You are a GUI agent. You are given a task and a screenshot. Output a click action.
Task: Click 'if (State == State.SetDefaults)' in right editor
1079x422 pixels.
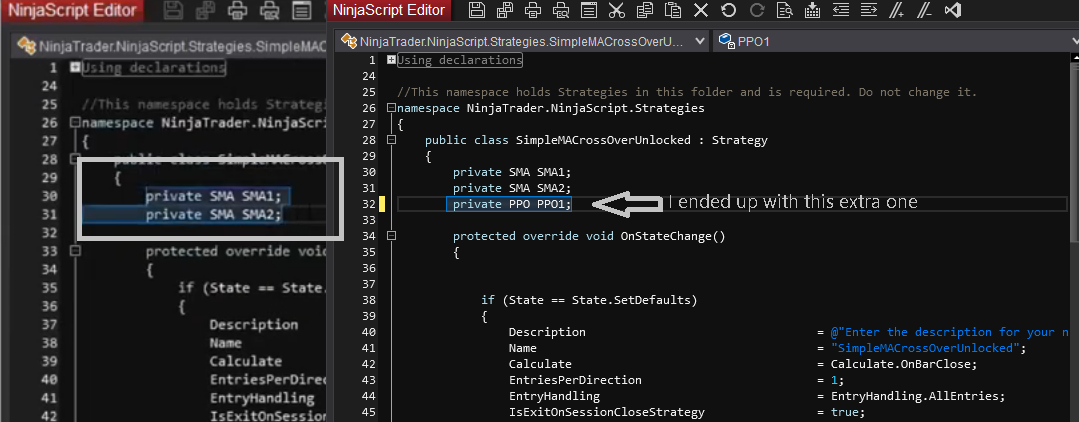(589, 300)
